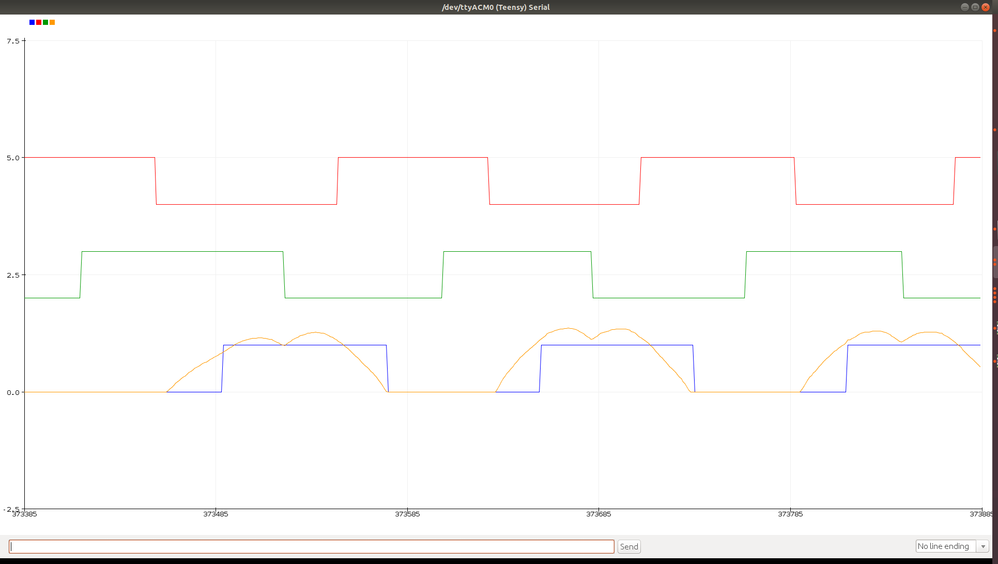Open the No line ending dropdown
998x564 pixels.
click(x=952, y=546)
